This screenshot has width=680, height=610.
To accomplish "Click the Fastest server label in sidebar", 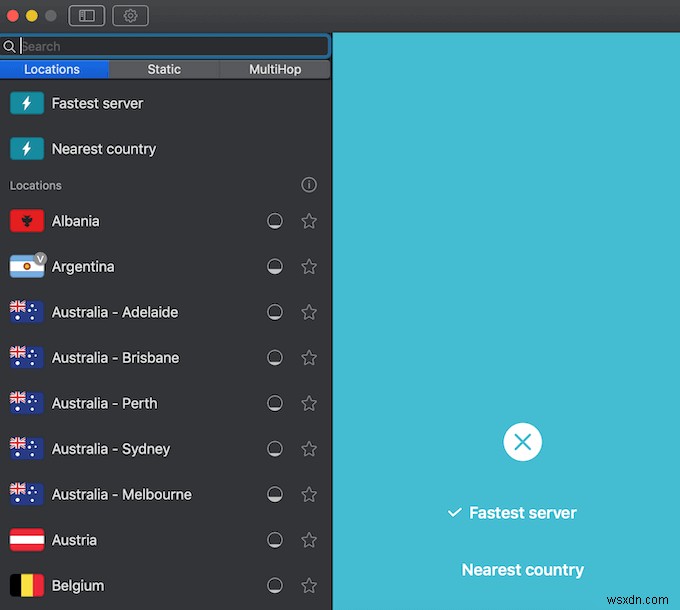I will point(97,104).
